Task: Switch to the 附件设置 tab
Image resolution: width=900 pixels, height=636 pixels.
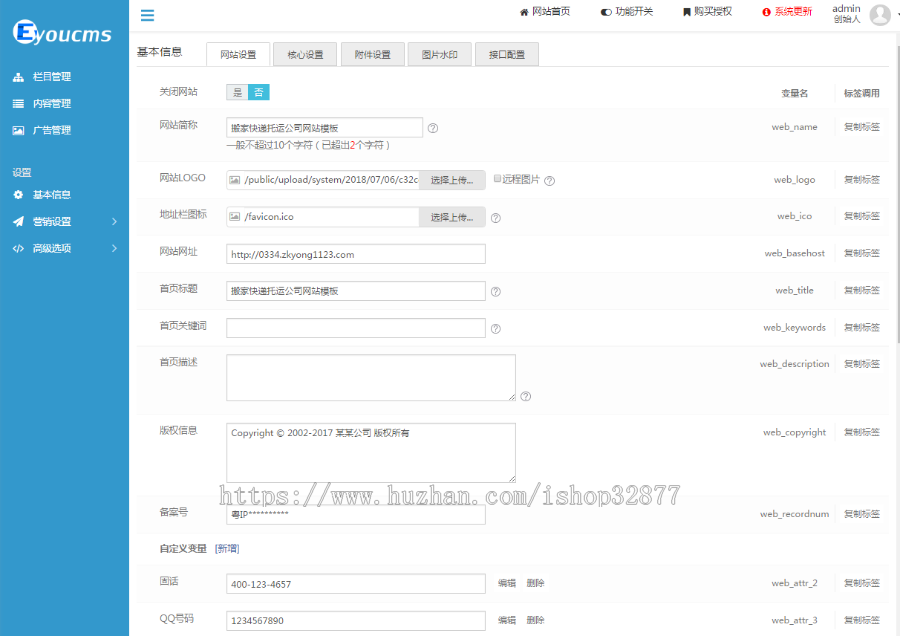Action: (x=373, y=55)
